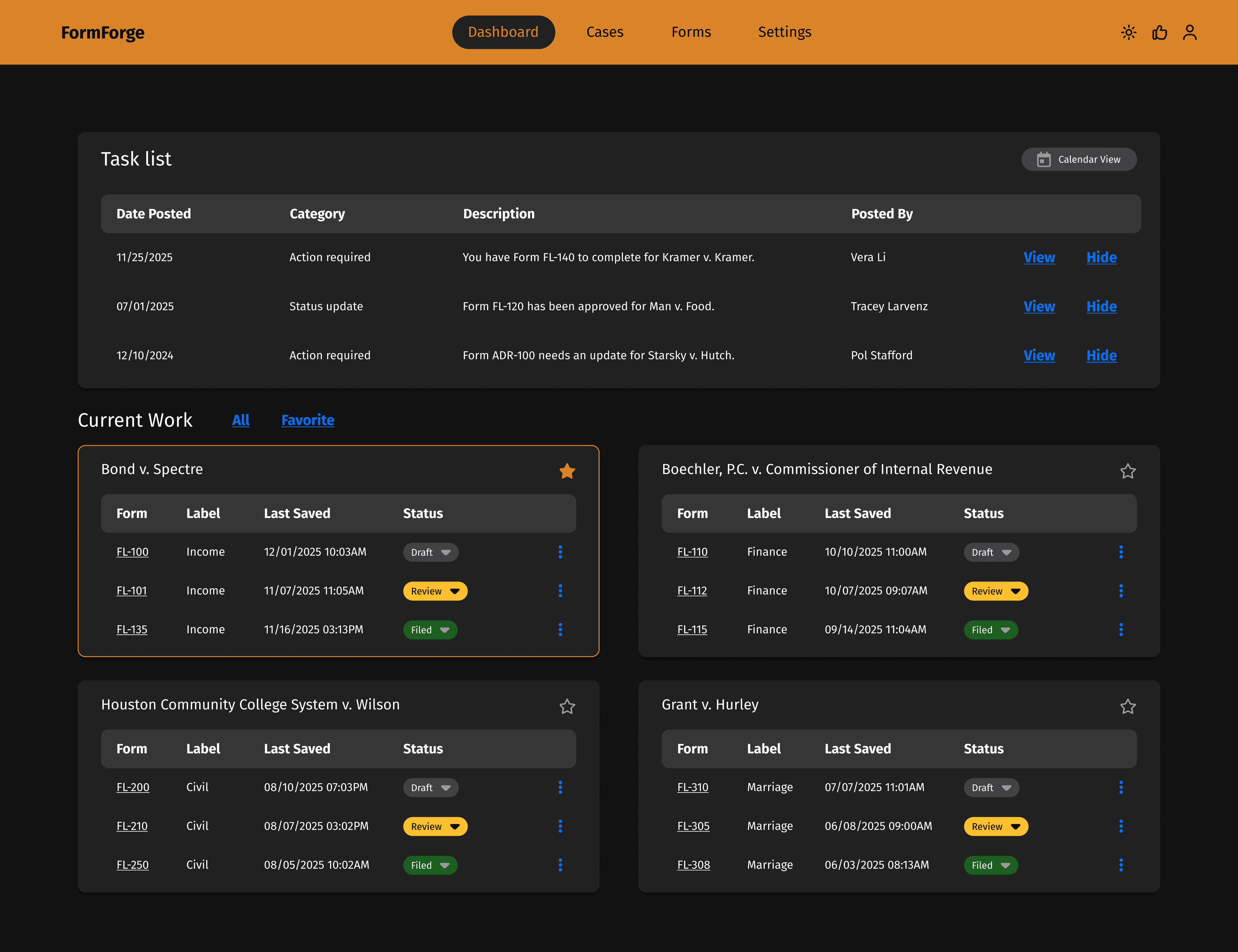Open three-dot menu for FL-112 row
The image size is (1238, 952).
1121,590
